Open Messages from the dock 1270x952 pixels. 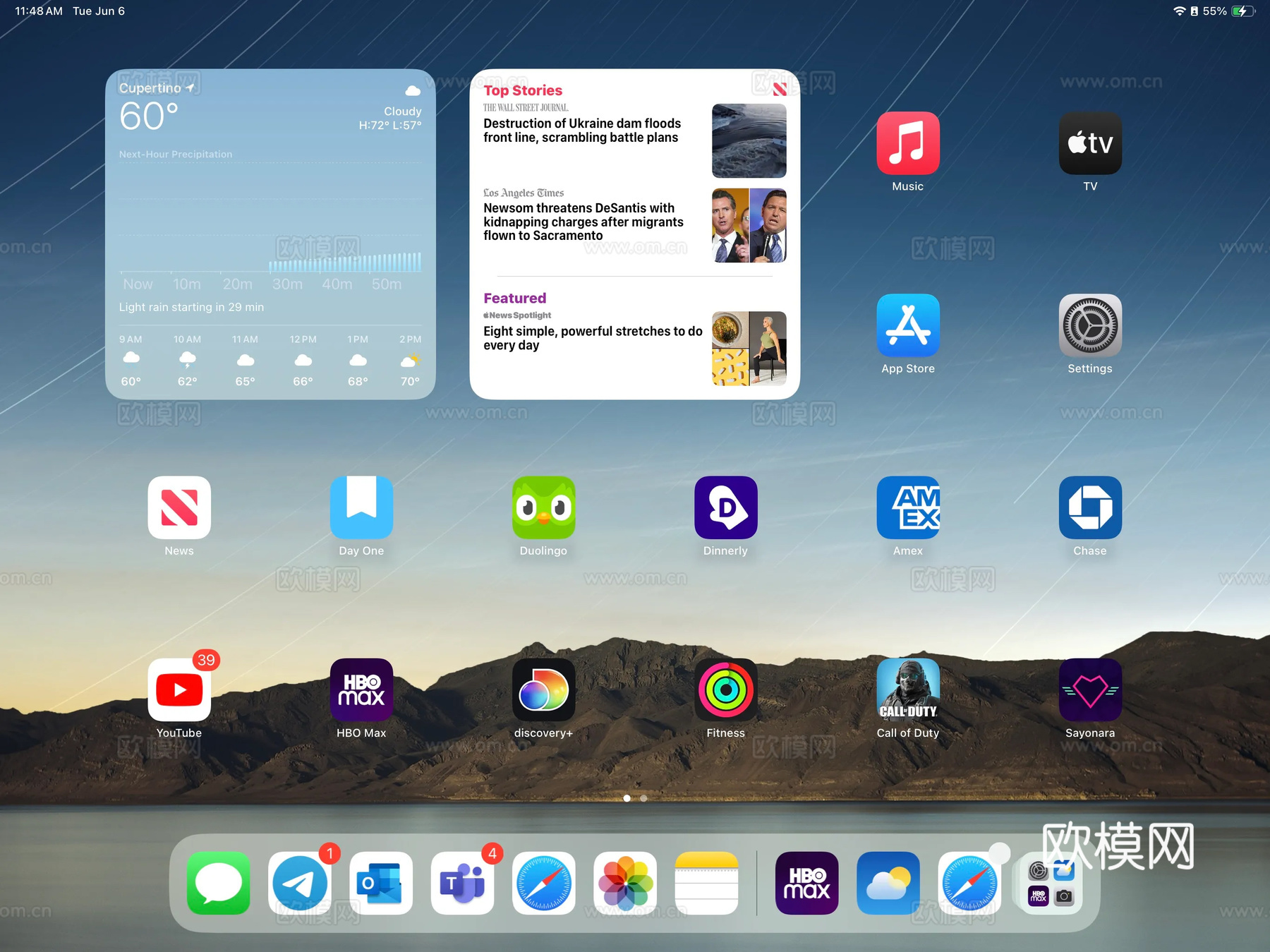tap(218, 883)
